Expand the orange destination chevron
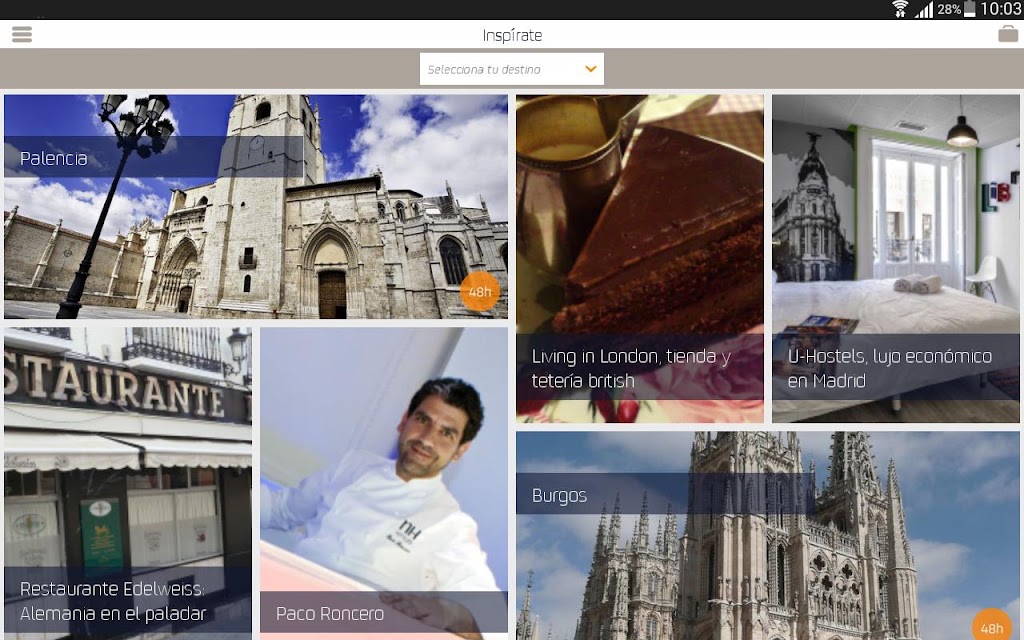The height and width of the screenshot is (640, 1024). tap(590, 69)
